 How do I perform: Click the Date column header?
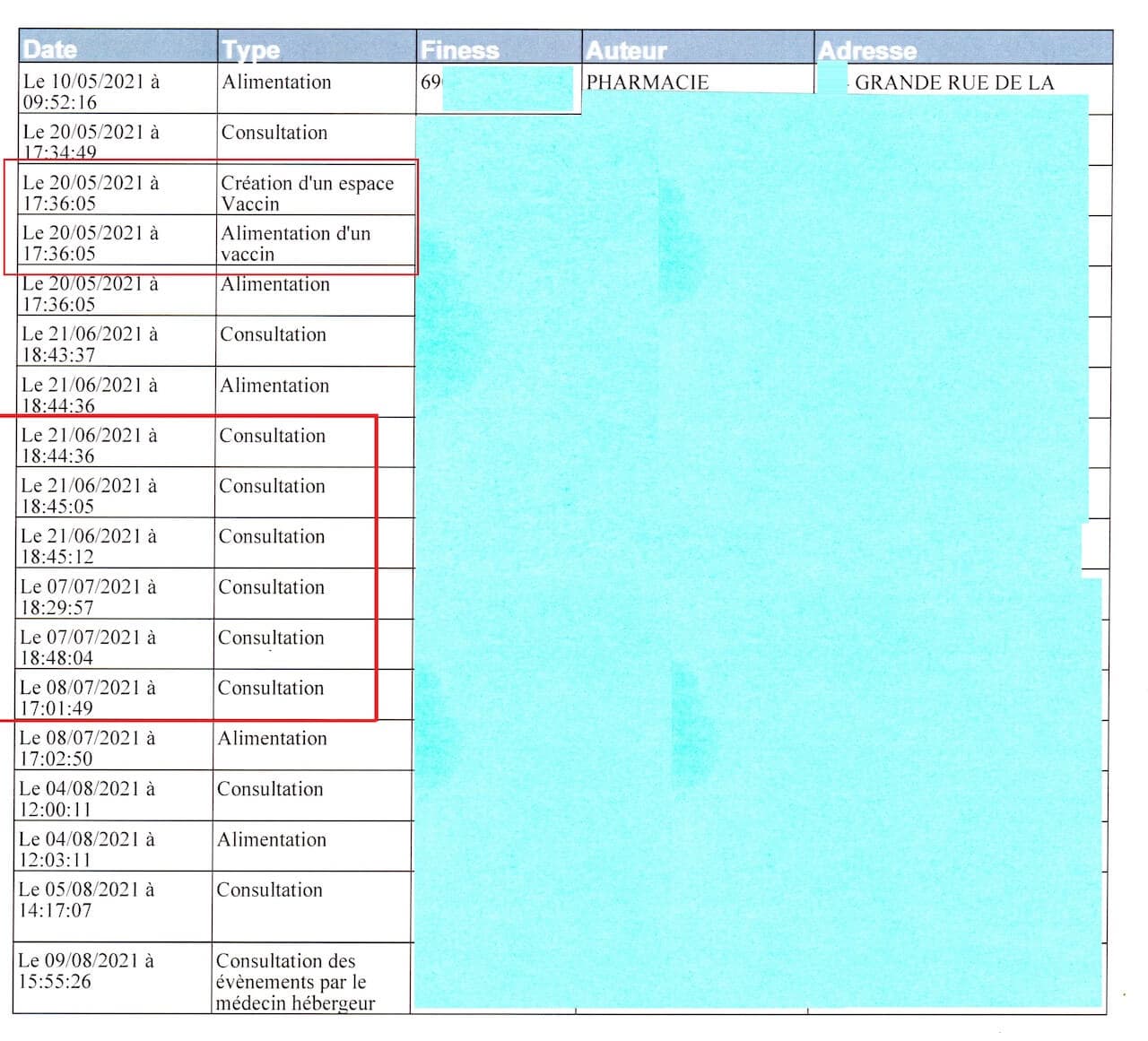(x=50, y=49)
